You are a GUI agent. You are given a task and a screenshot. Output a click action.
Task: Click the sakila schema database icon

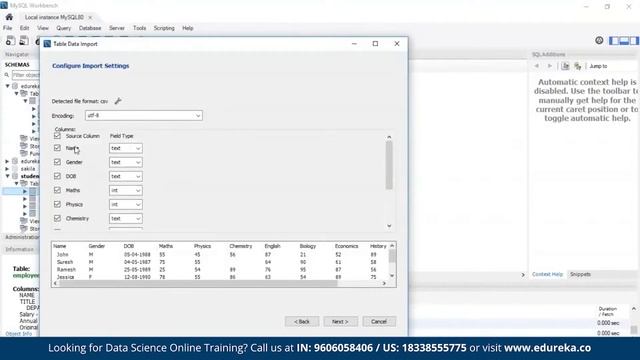15,169
